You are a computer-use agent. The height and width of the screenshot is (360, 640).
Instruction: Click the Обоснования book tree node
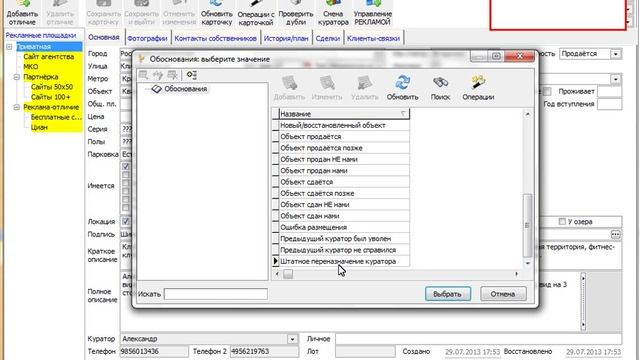coord(180,89)
